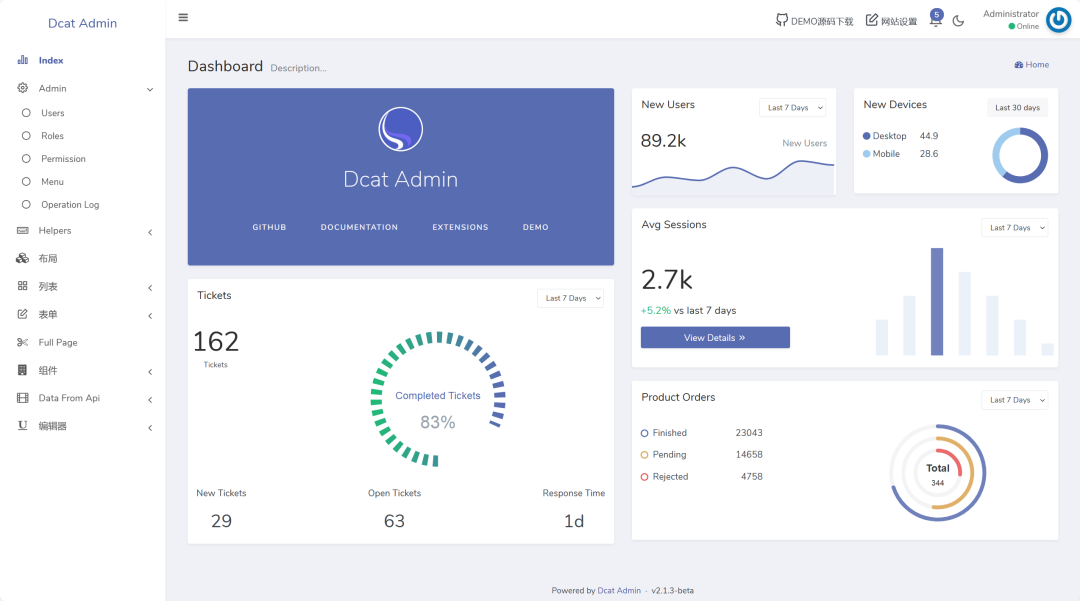Click the DOCUMENTATION link in banner
Screen dimensions: 1080x601
pos(359,227)
